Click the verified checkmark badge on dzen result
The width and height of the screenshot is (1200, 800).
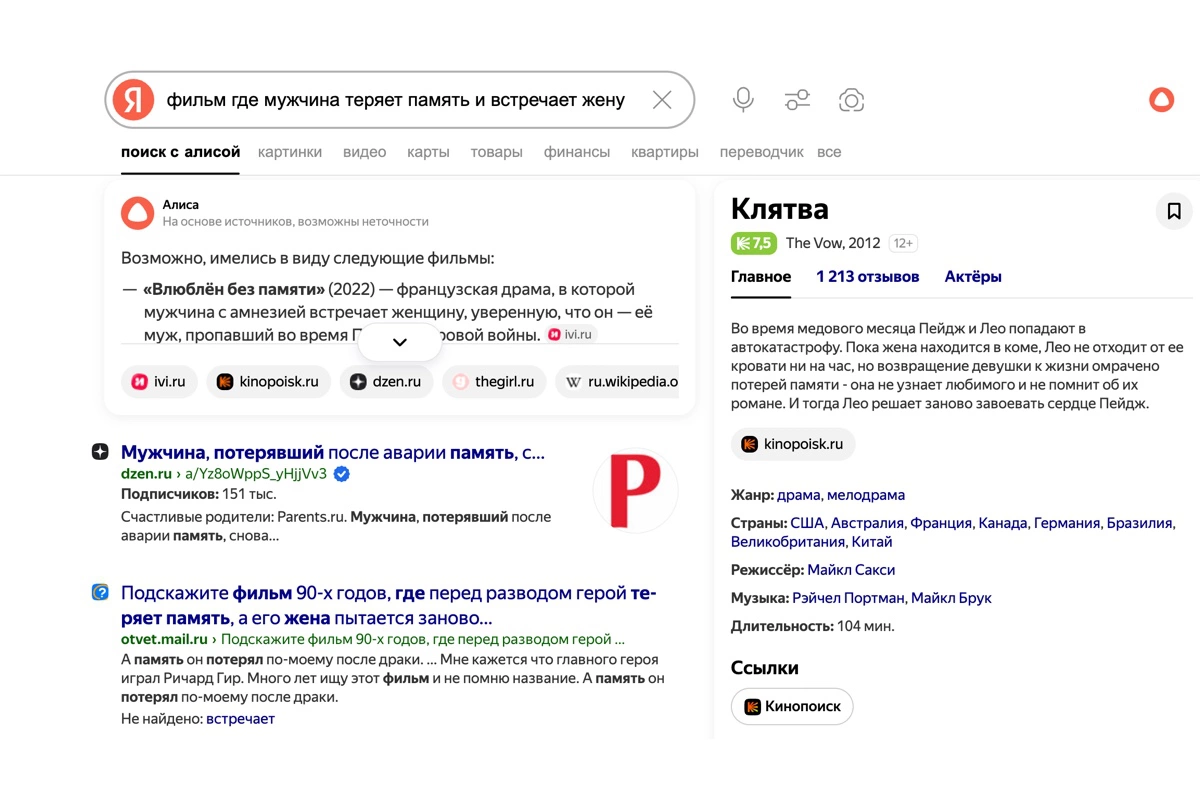point(341,474)
